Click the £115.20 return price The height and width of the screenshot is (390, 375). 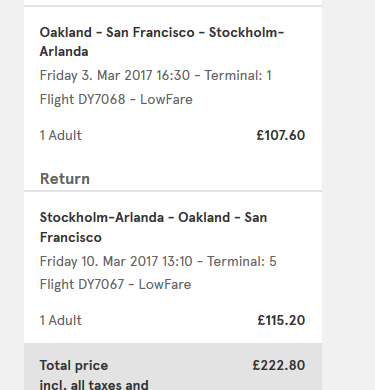click(281, 320)
